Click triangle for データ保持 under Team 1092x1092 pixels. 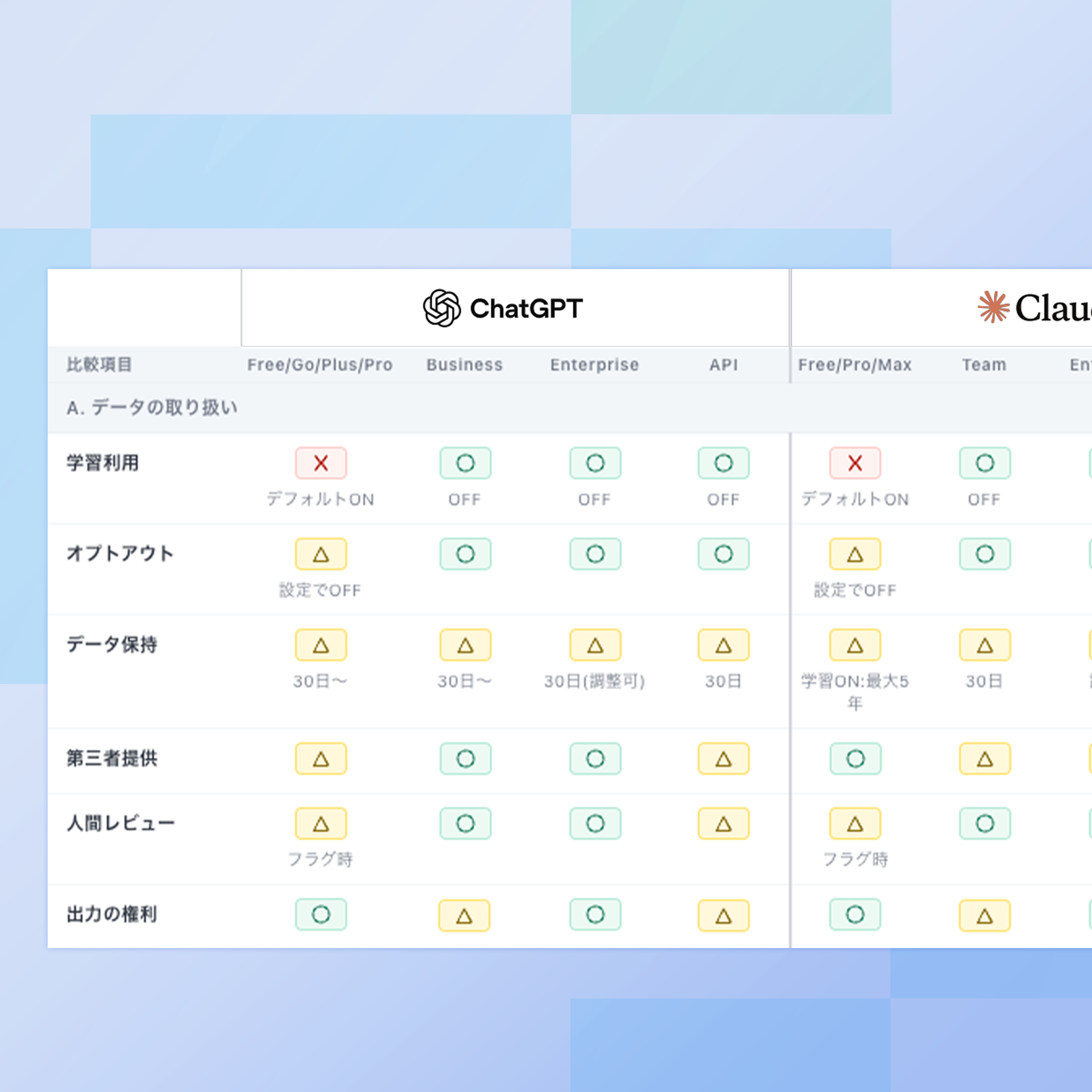985,645
